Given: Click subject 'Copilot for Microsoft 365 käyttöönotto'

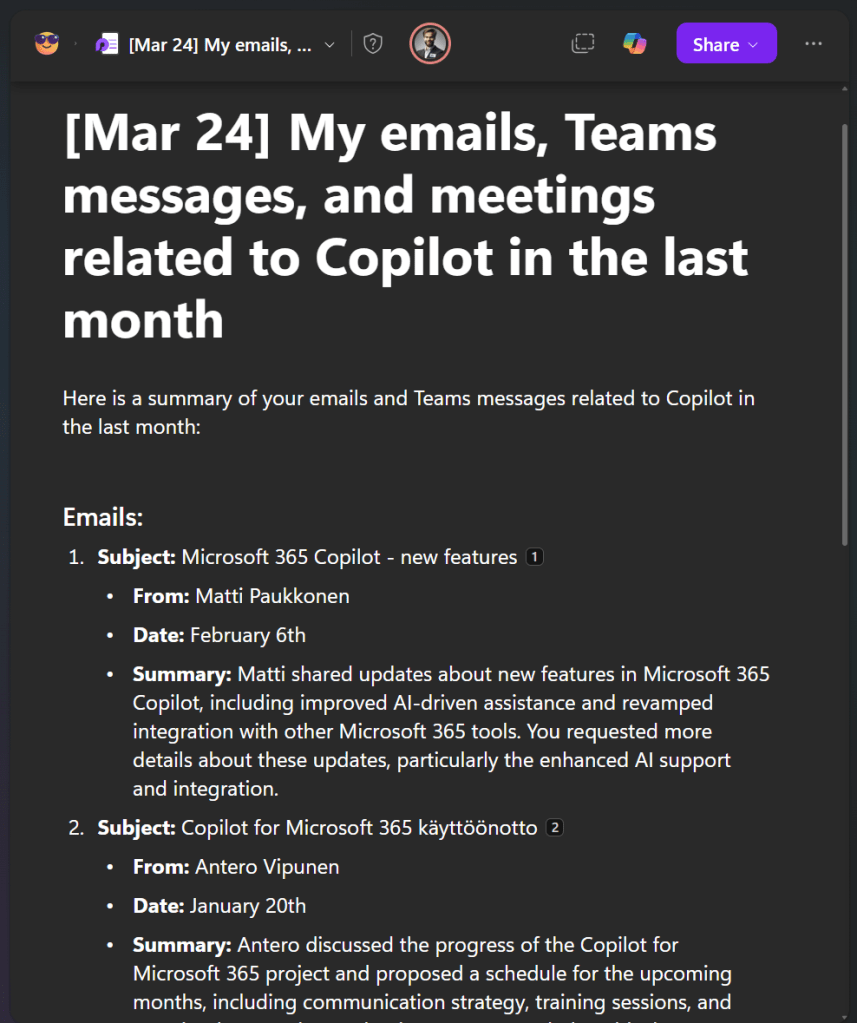Looking at the screenshot, I should coord(358,828).
